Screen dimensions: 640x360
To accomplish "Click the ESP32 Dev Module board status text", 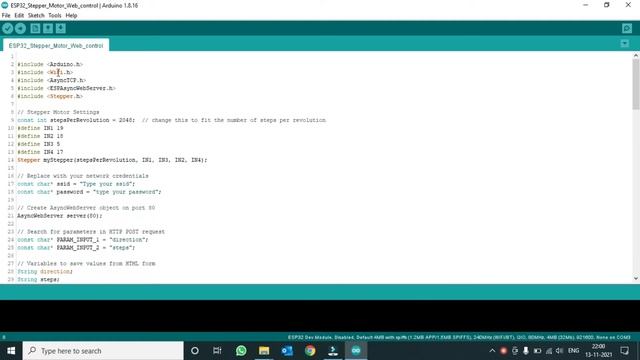I will click(x=459, y=338).
